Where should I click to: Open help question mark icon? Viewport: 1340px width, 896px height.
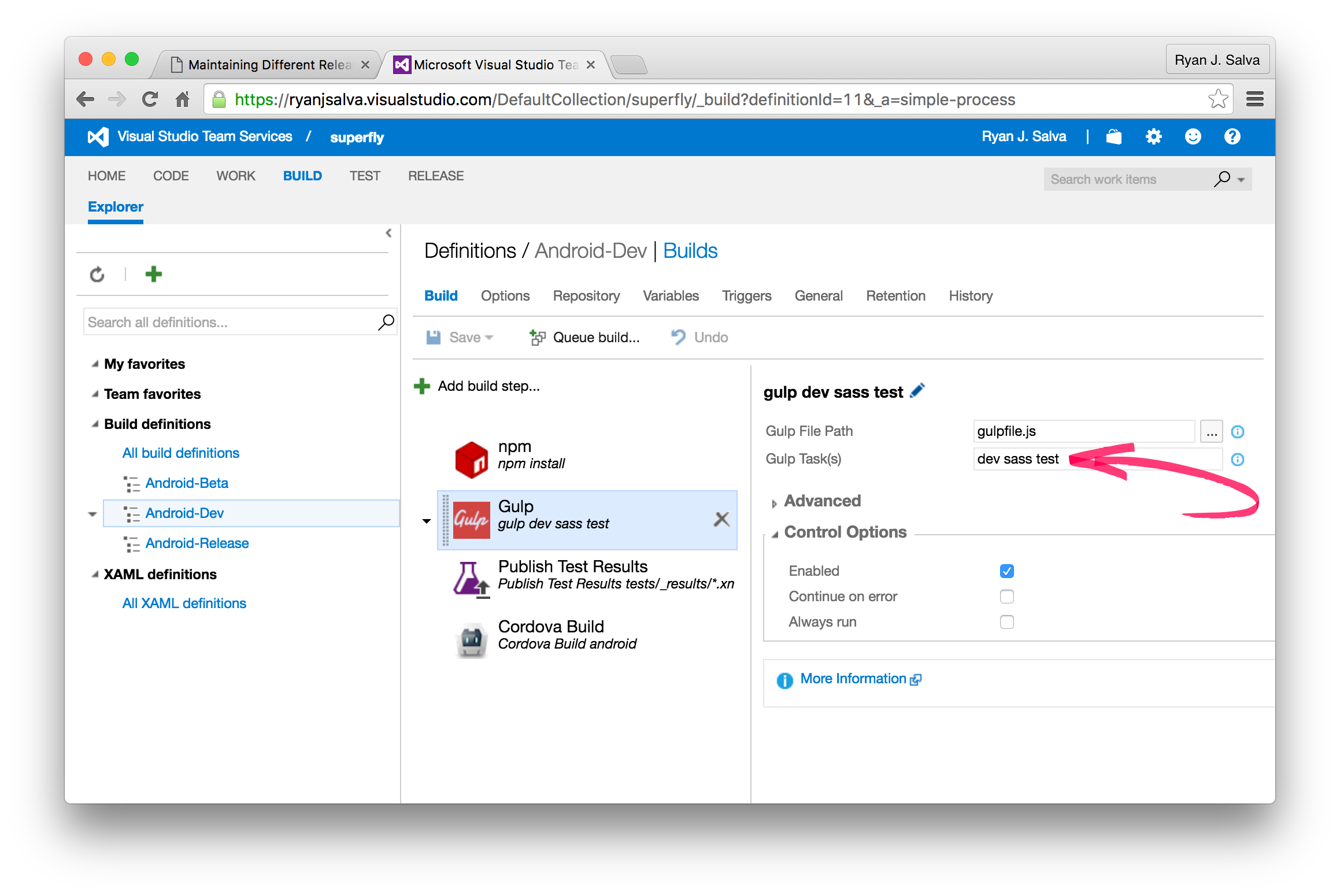[1232, 137]
